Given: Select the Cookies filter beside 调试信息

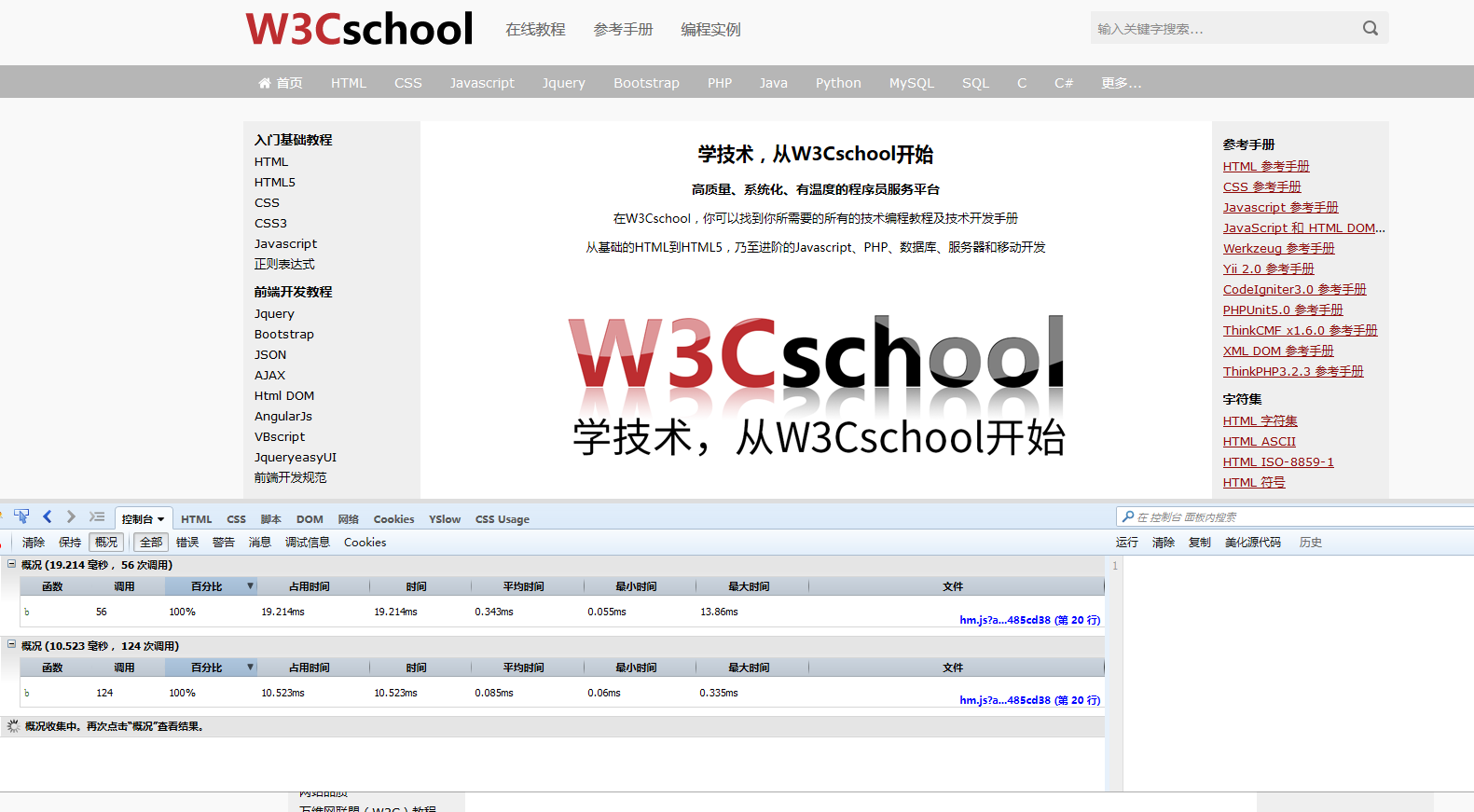Looking at the screenshot, I should [365, 543].
